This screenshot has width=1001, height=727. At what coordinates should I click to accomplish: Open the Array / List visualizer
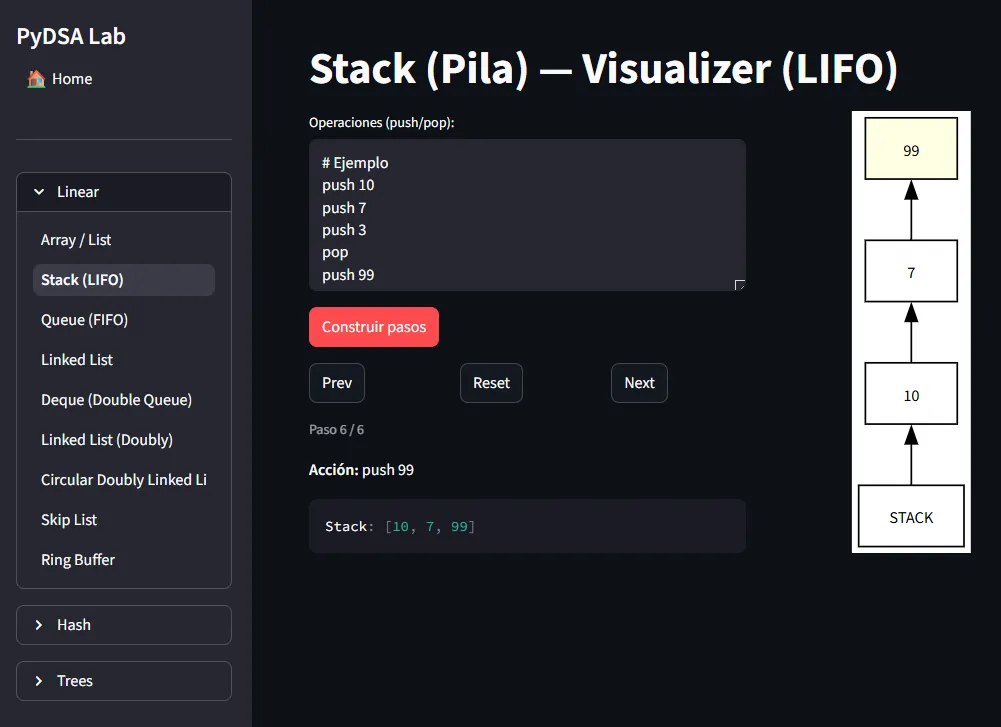tap(76, 239)
